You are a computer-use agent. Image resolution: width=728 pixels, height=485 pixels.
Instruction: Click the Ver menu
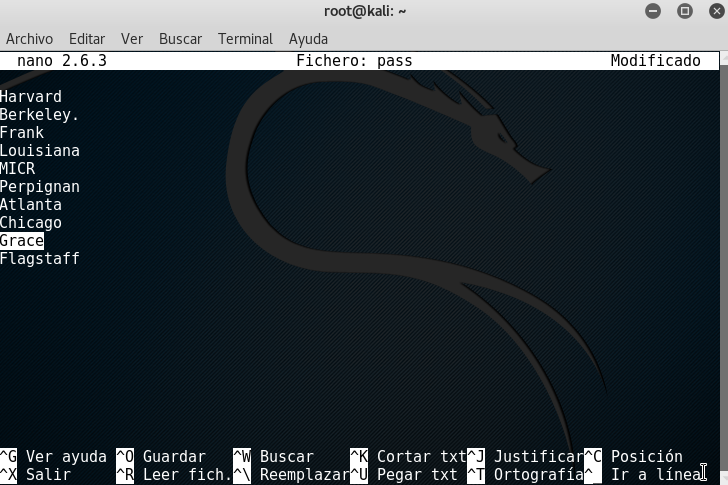pyautogui.click(x=132, y=39)
